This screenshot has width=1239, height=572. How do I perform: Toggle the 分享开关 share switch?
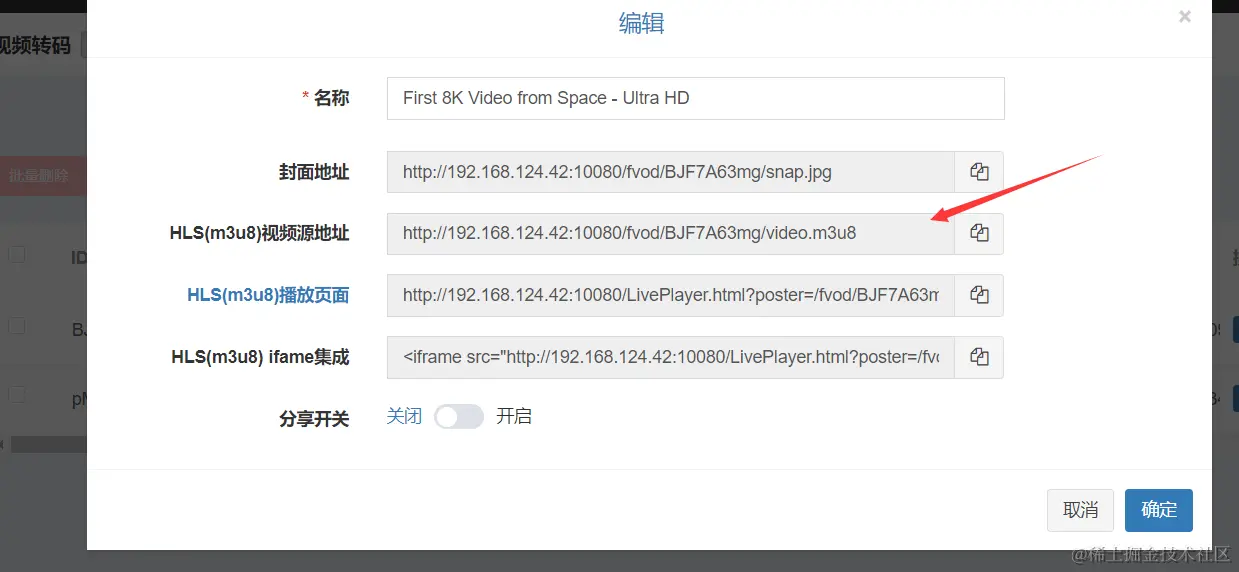[x=459, y=417]
